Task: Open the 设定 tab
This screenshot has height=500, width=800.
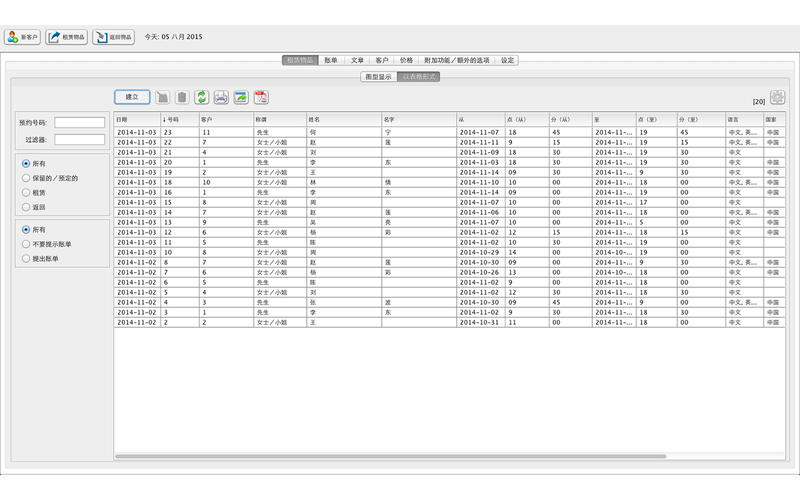Action: (x=507, y=60)
